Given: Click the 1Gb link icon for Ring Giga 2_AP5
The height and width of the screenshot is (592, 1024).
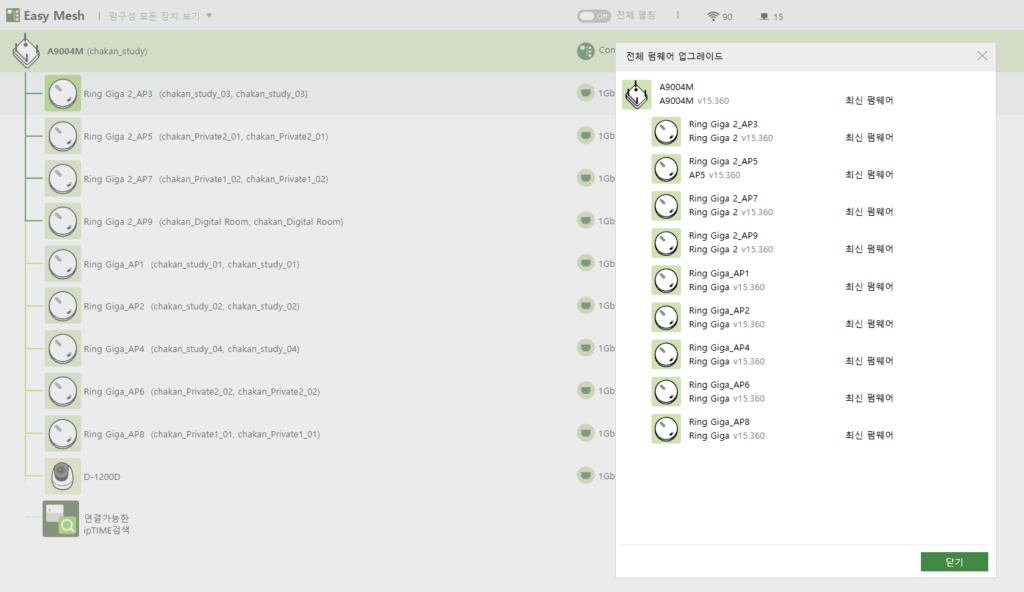Looking at the screenshot, I should coord(586,135).
